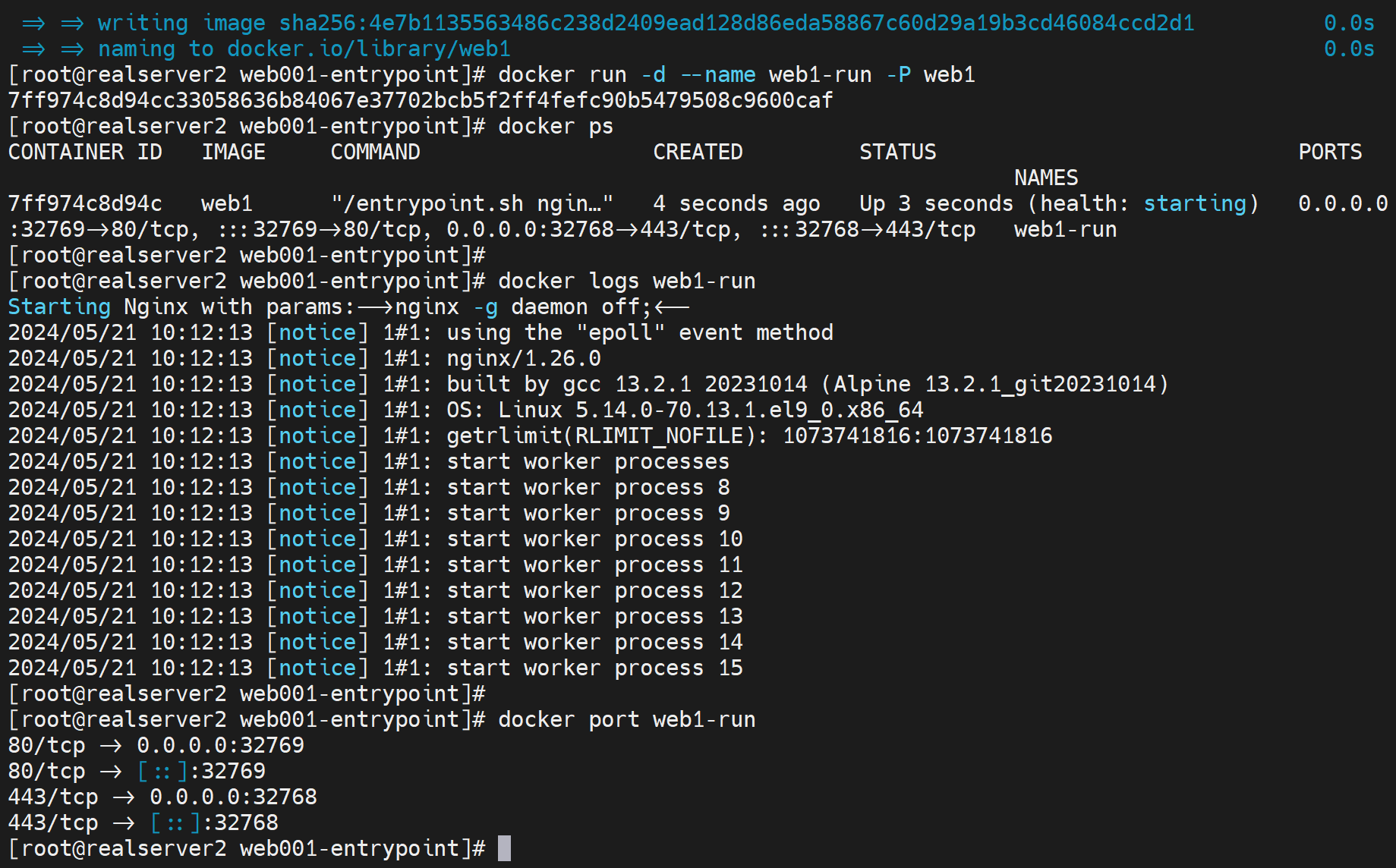Click the 'start worker process 15' line
The width and height of the screenshot is (1396, 868).
tap(594, 668)
